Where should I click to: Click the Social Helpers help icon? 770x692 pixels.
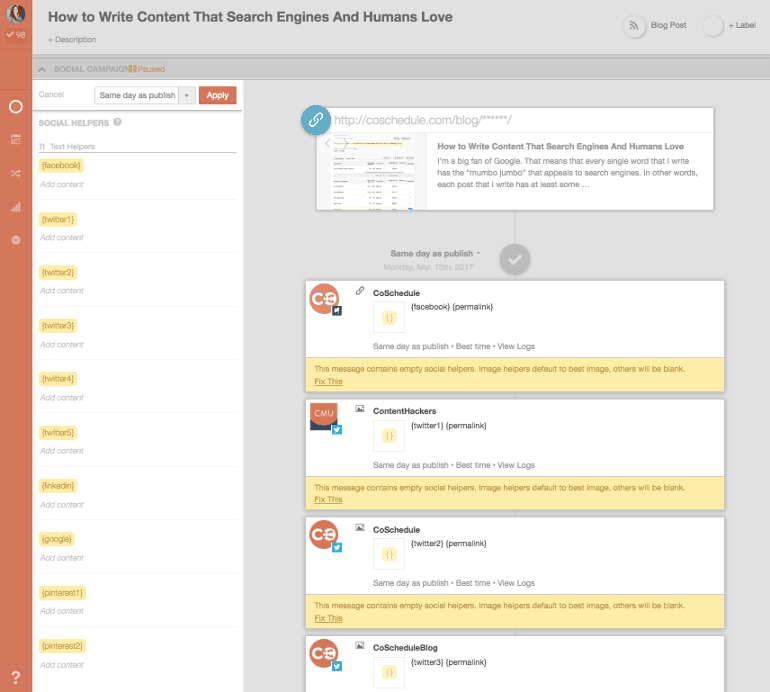pos(118,123)
